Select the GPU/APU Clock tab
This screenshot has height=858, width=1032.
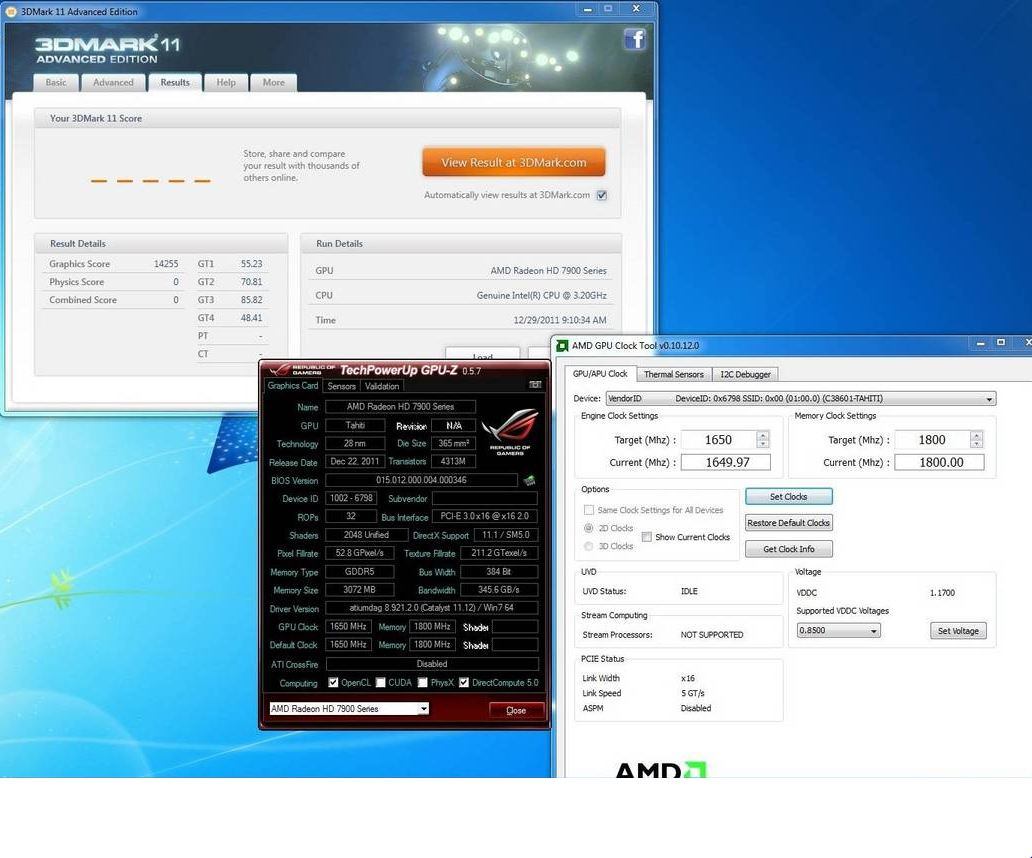tap(600, 373)
